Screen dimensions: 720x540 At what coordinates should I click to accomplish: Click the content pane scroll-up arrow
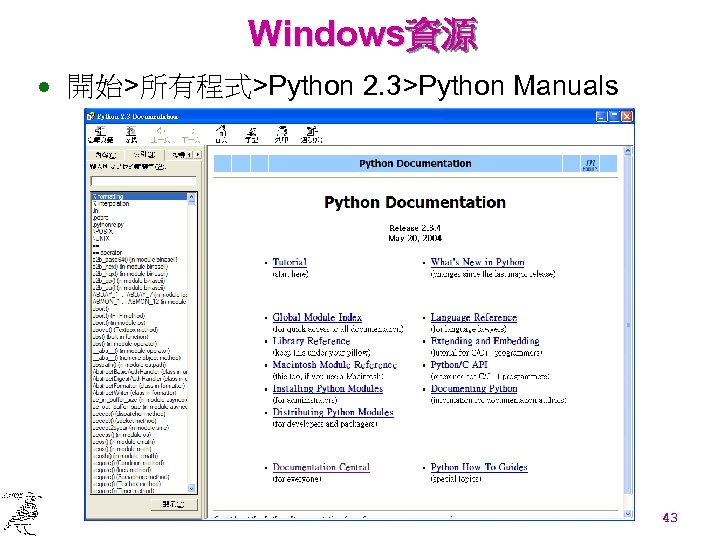pos(628,151)
